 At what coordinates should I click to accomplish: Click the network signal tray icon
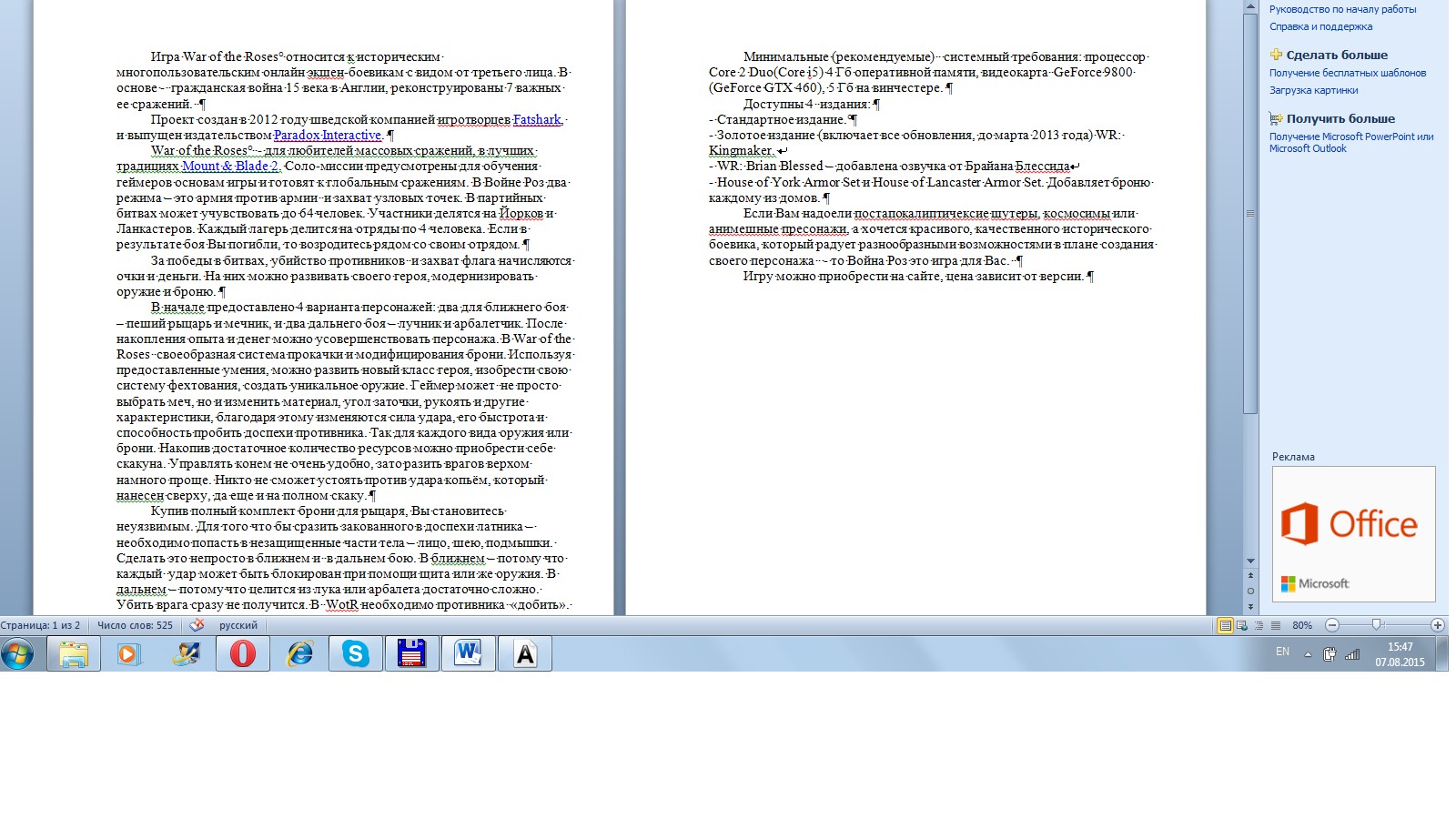click(1352, 653)
